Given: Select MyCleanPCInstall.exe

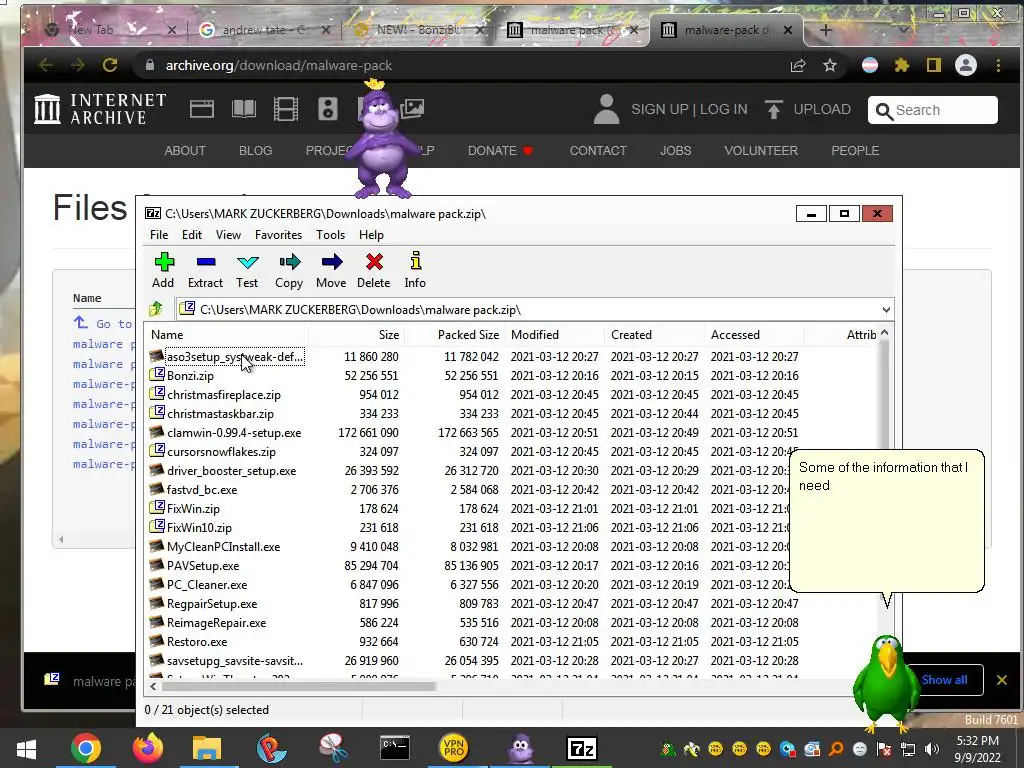Looking at the screenshot, I should tap(223, 547).
